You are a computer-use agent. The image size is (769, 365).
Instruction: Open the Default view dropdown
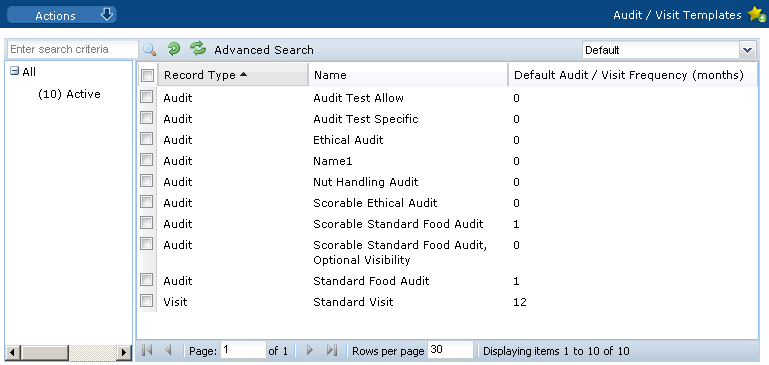[x=747, y=50]
